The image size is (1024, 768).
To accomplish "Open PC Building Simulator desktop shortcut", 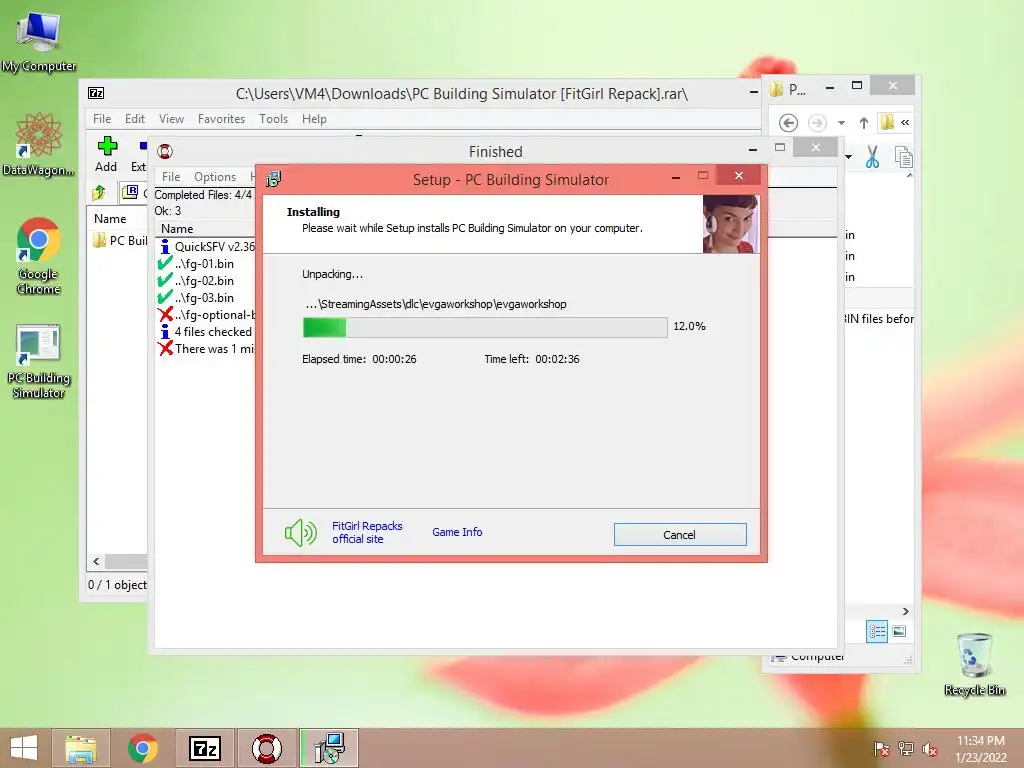I will coord(39,361).
